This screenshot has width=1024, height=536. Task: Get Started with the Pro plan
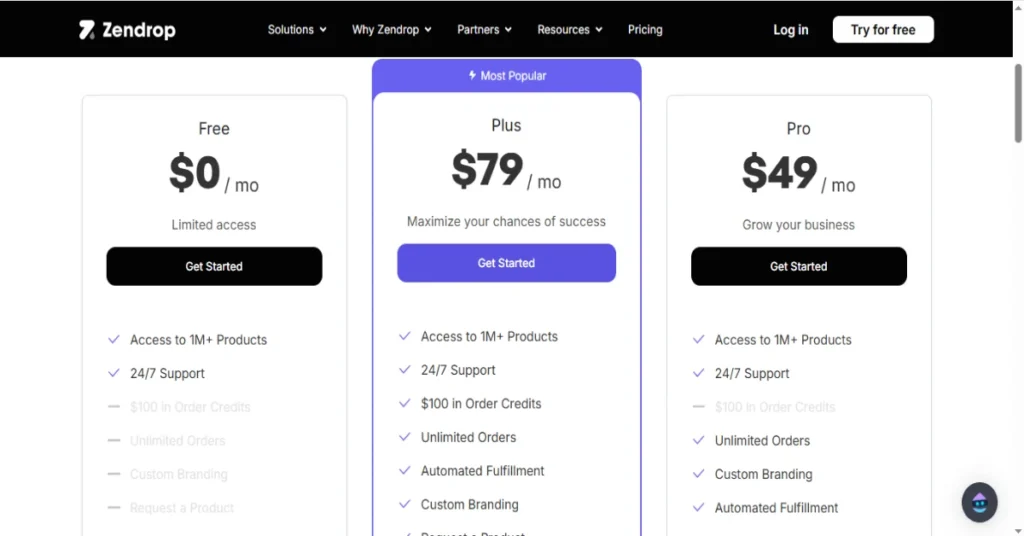799,266
